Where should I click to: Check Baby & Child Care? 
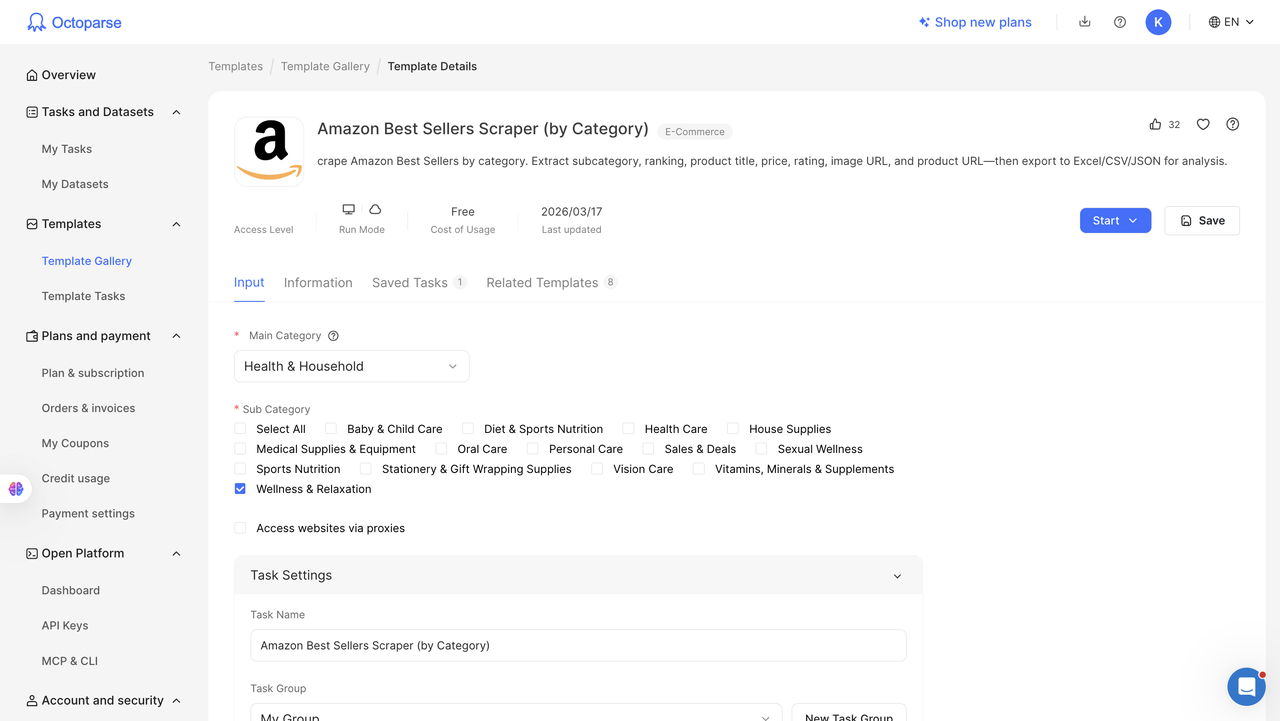click(x=331, y=429)
